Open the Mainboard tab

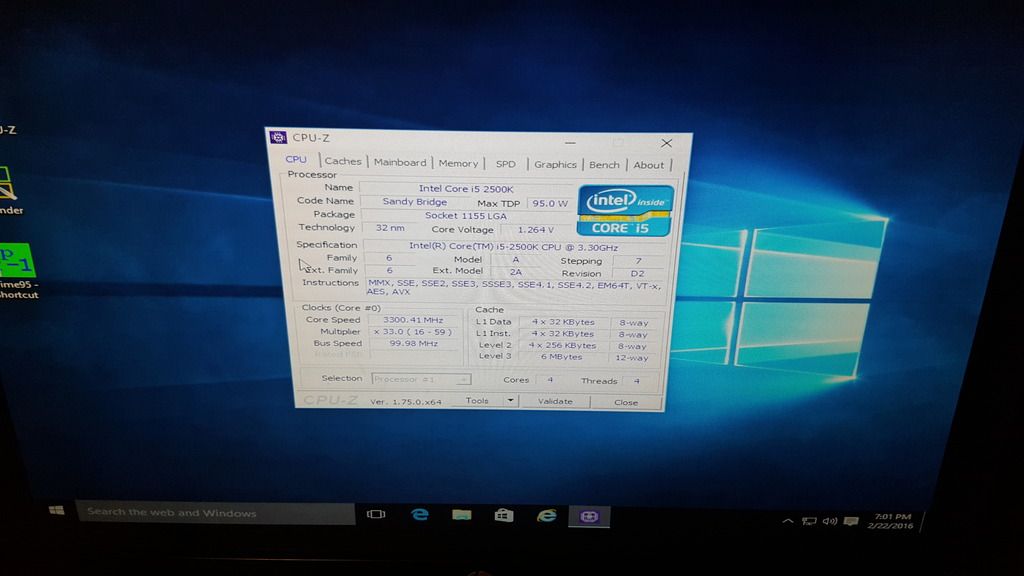click(400, 162)
